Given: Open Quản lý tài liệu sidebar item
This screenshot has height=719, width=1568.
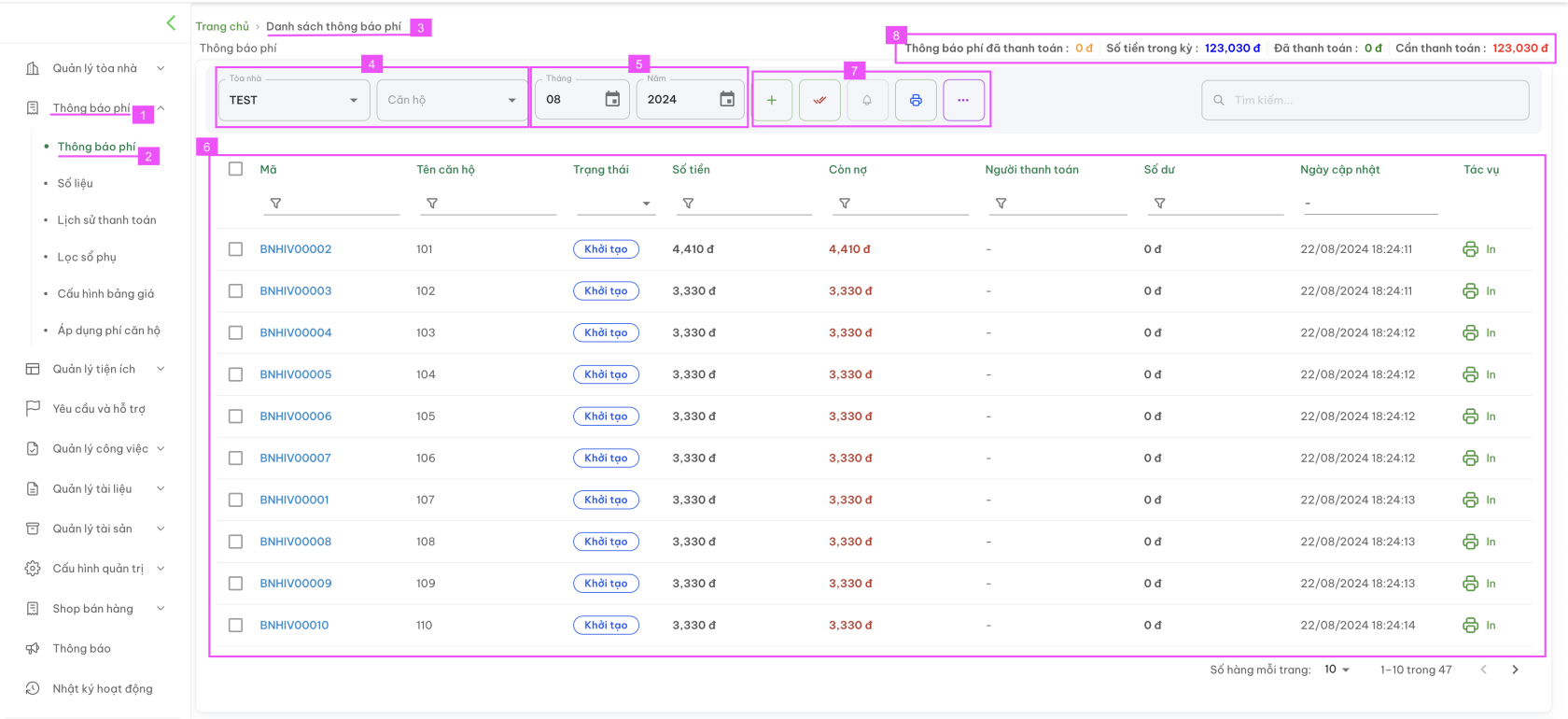Looking at the screenshot, I should click(x=94, y=488).
